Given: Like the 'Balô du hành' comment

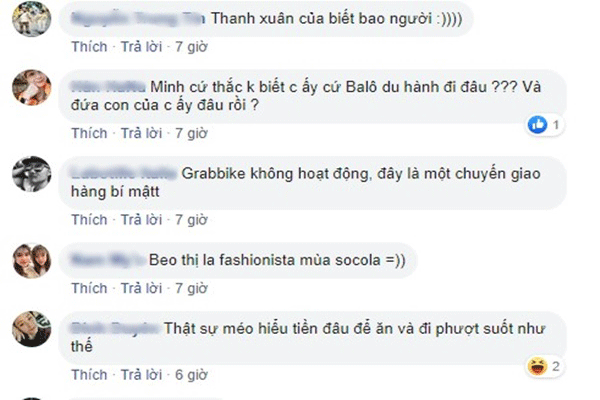Looking at the screenshot, I should click(90, 133).
